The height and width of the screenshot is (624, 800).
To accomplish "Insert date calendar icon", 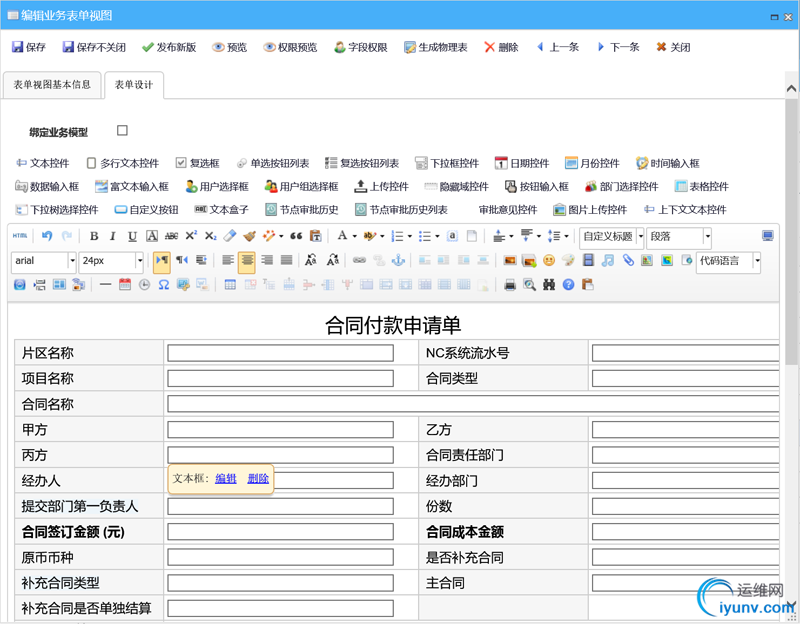I will pyautogui.click(x=124, y=285).
